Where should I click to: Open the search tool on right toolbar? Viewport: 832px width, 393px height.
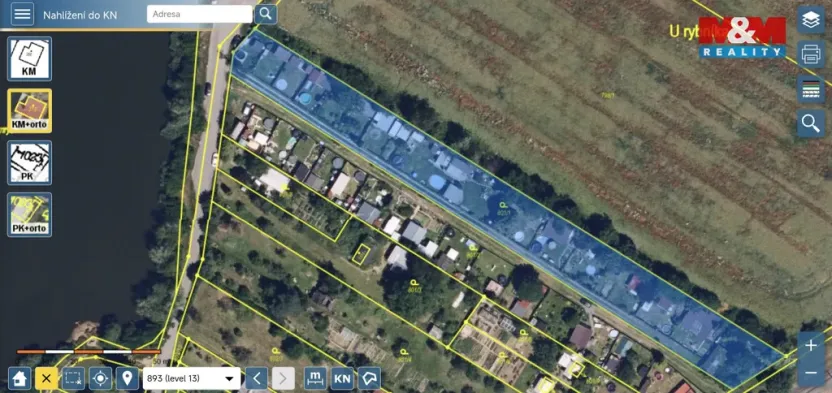(811, 123)
